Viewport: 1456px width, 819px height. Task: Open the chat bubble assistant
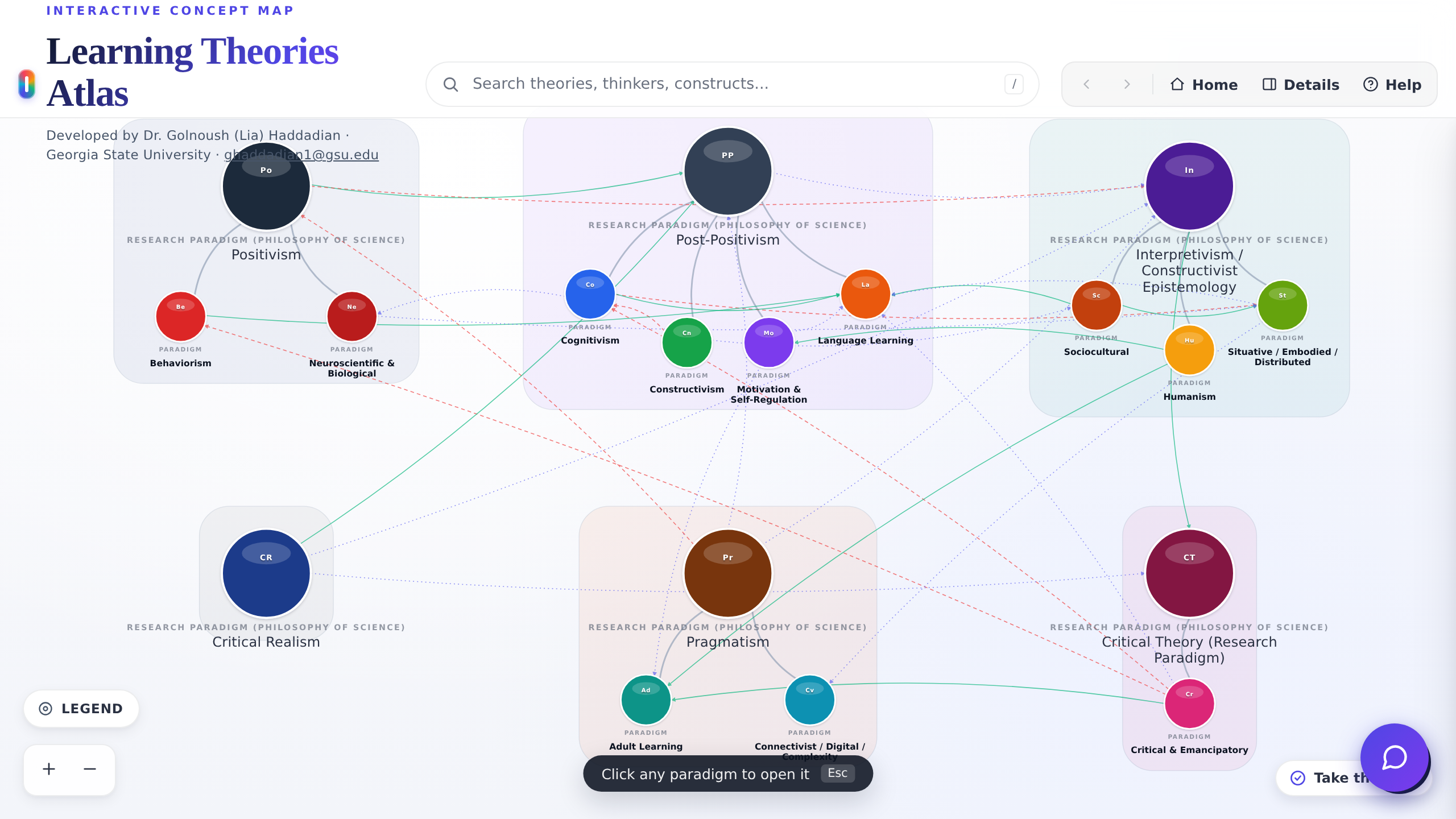1395,758
